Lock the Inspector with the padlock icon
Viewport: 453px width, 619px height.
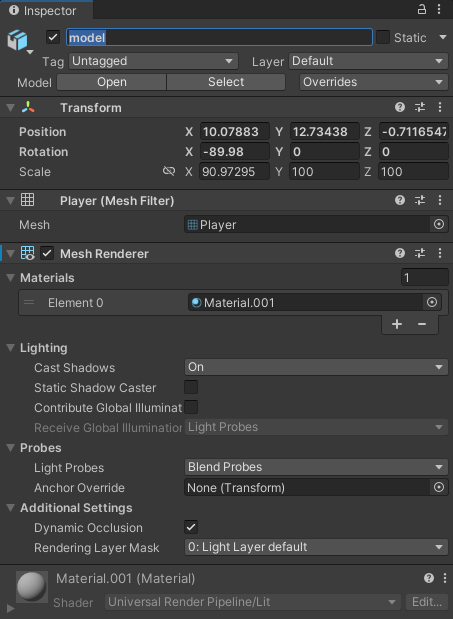pyautogui.click(x=421, y=9)
